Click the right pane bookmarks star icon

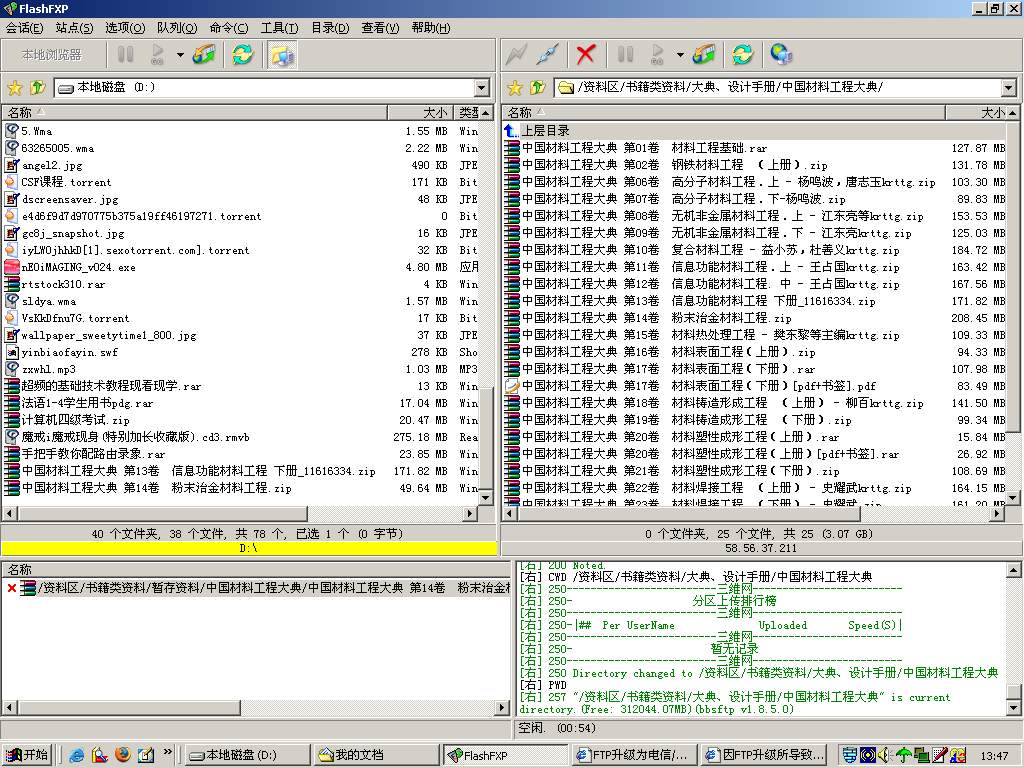tap(515, 88)
